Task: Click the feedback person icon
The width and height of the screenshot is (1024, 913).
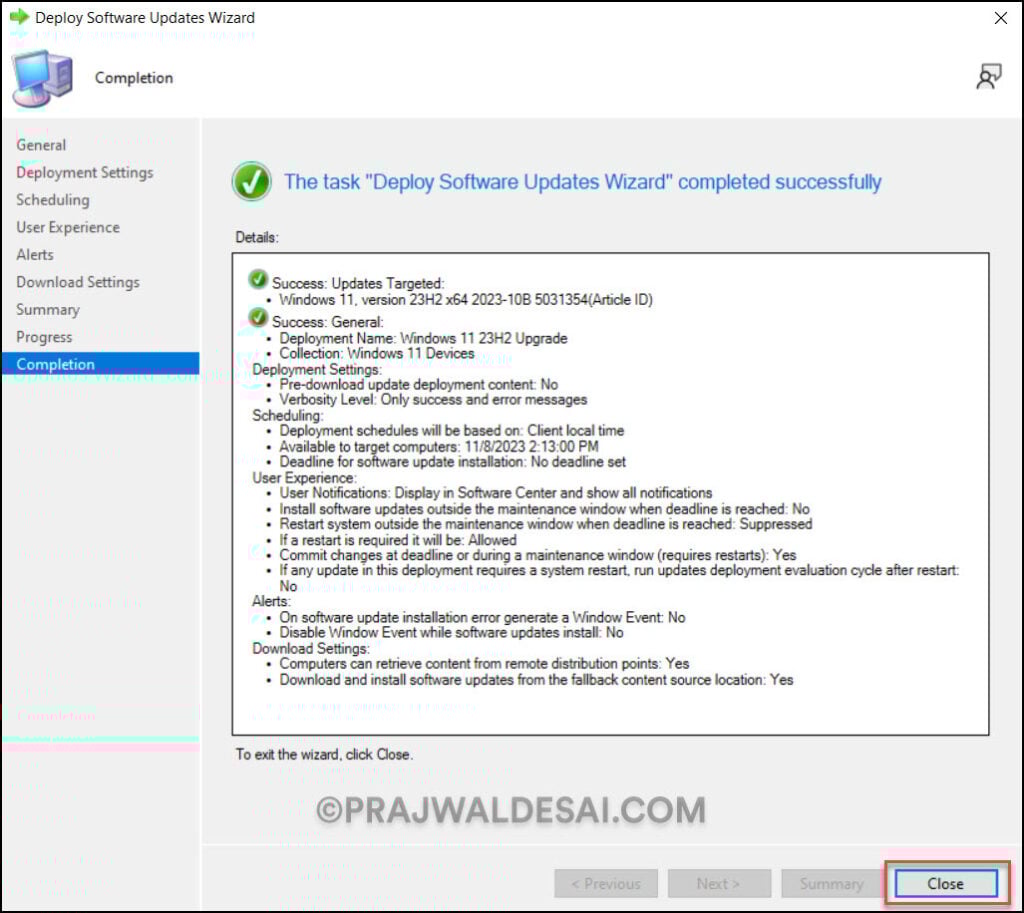Action: click(x=989, y=76)
